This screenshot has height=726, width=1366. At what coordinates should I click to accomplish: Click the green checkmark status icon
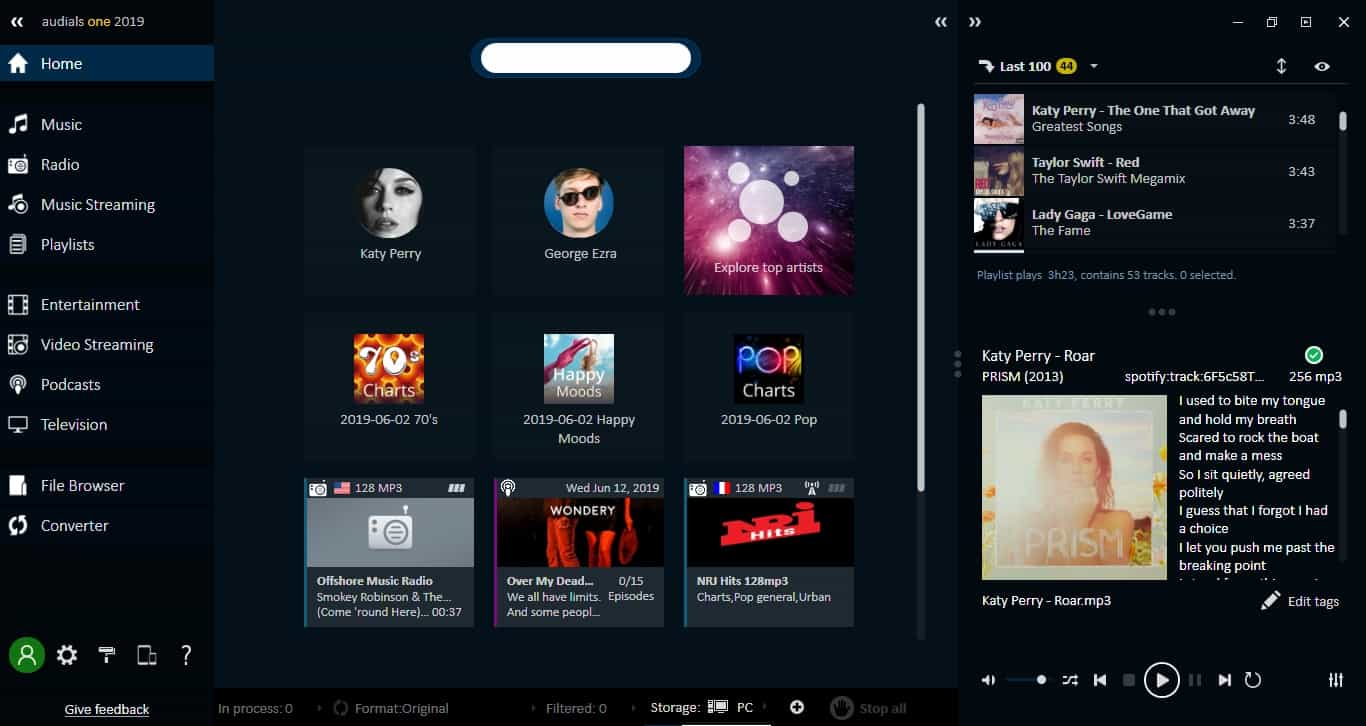click(x=1314, y=355)
